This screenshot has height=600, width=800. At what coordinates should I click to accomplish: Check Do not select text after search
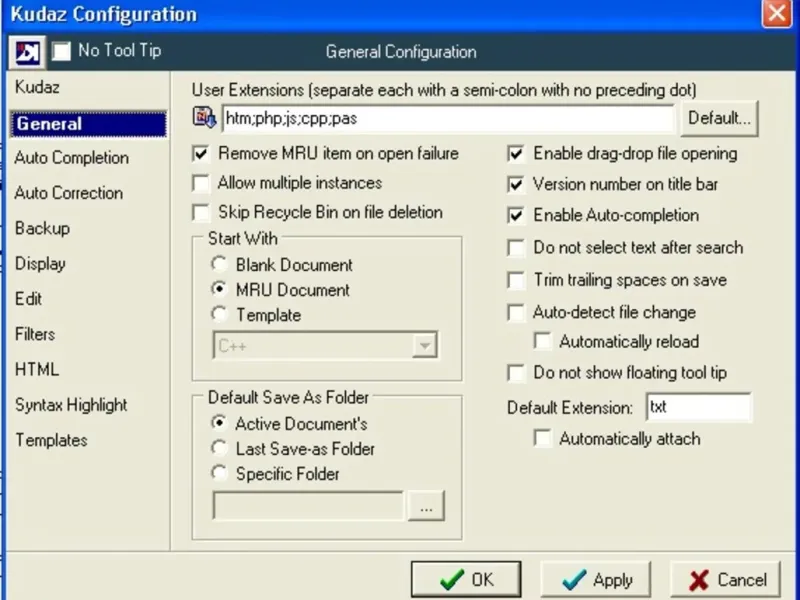click(516, 248)
